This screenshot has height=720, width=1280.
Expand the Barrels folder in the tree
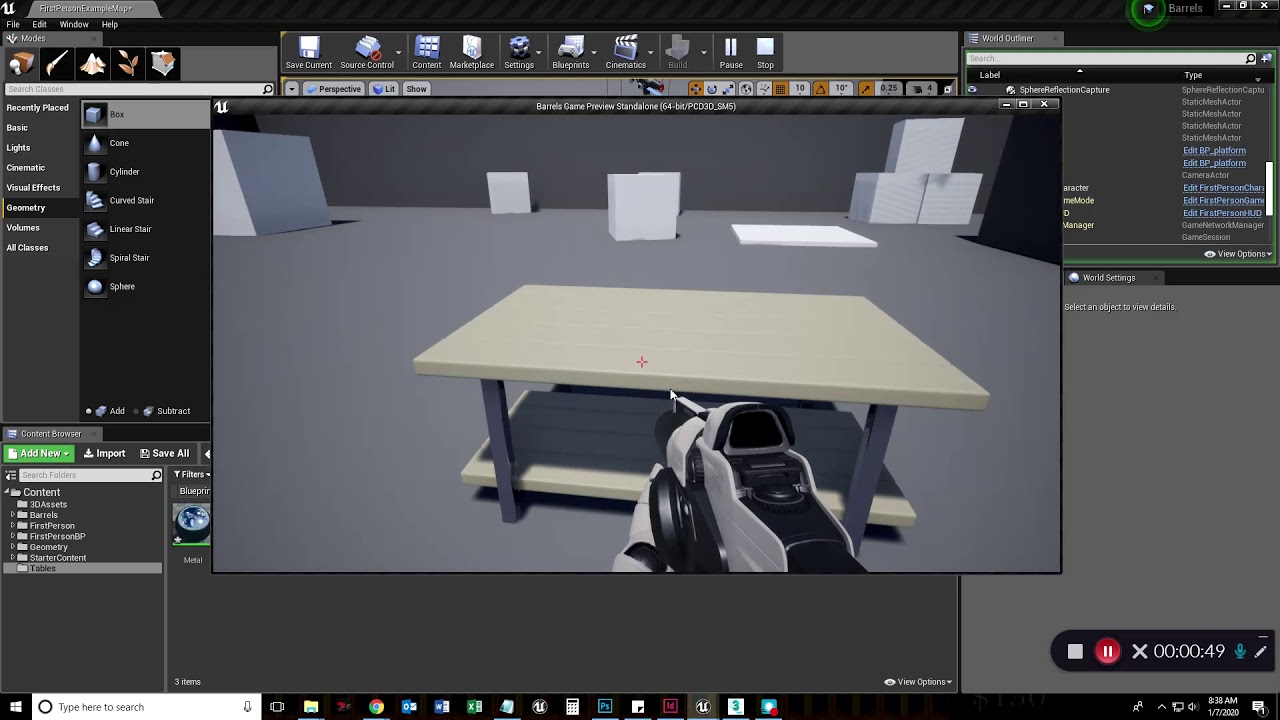tap(12, 515)
